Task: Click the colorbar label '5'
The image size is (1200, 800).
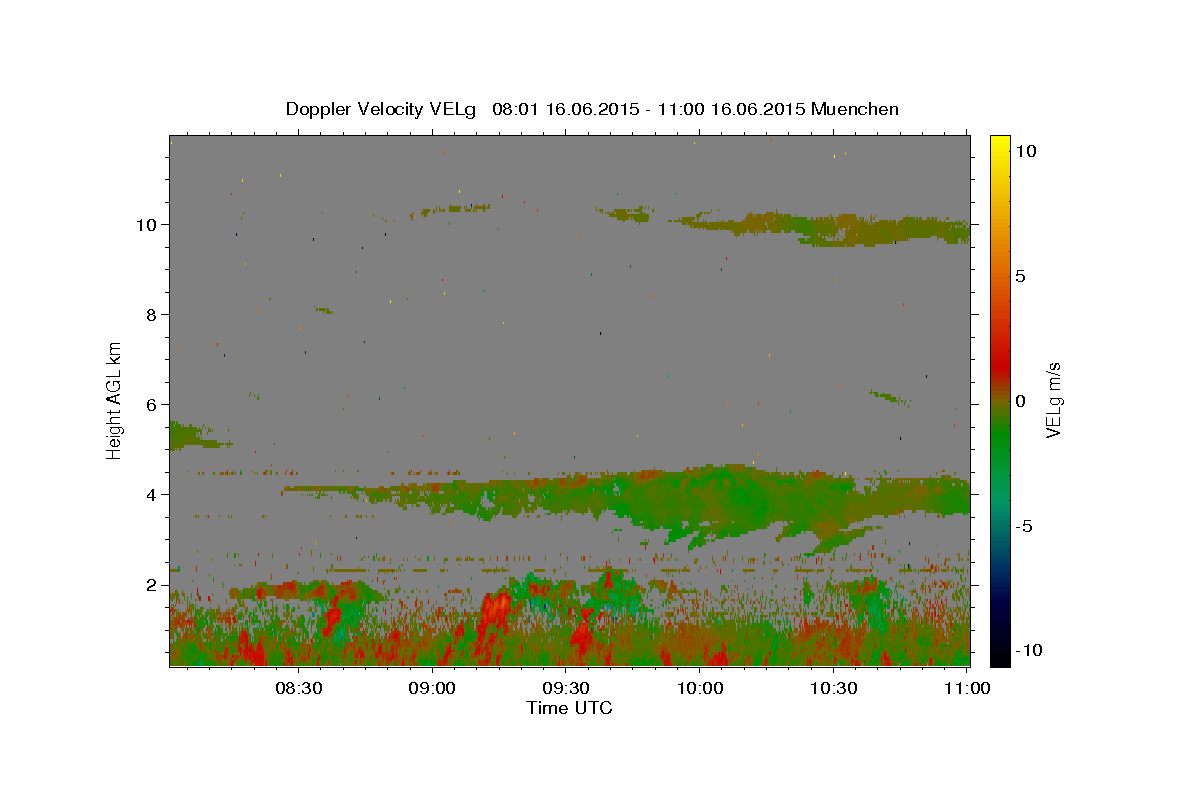Action: point(1020,275)
